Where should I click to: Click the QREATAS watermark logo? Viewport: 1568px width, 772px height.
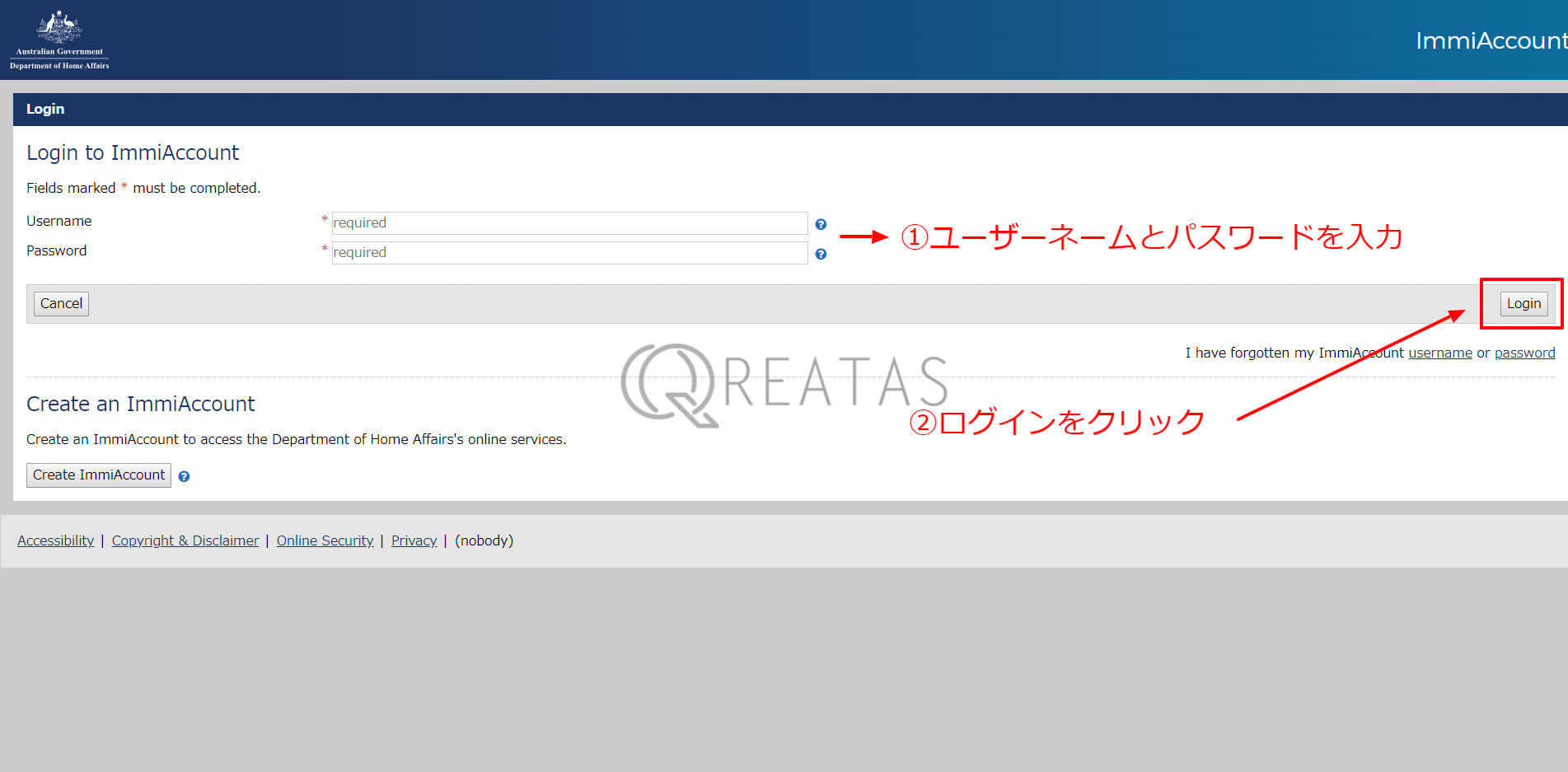[785, 385]
